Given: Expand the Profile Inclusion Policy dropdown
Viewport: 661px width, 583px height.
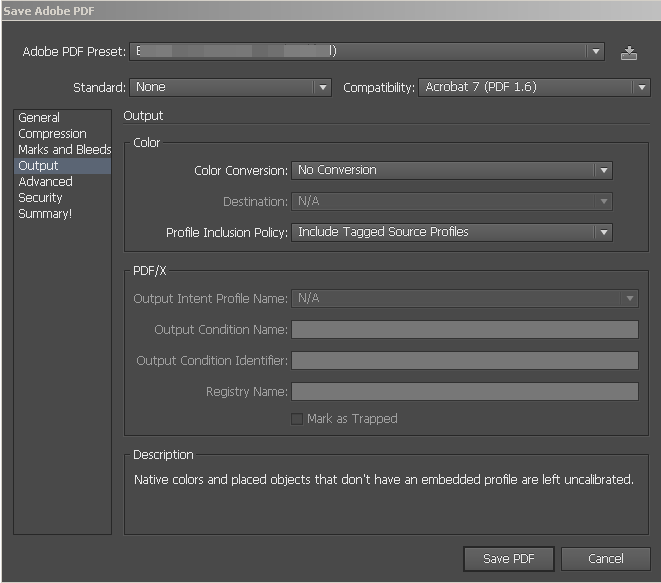Looking at the screenshot, I should (x=451, y=233).
